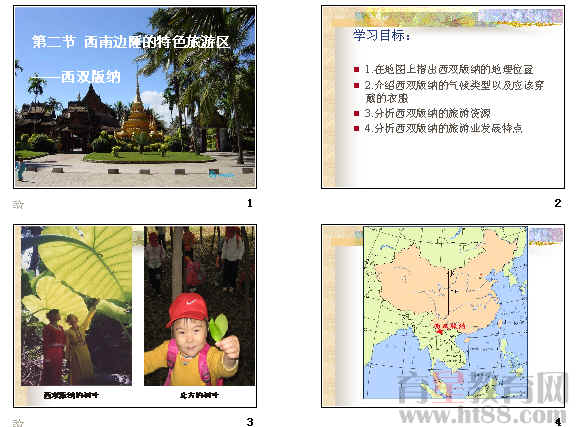This screenshot has height=427, width=584.
Task: Open slide 4 China map thumbnail
Action: coord(443,316)
